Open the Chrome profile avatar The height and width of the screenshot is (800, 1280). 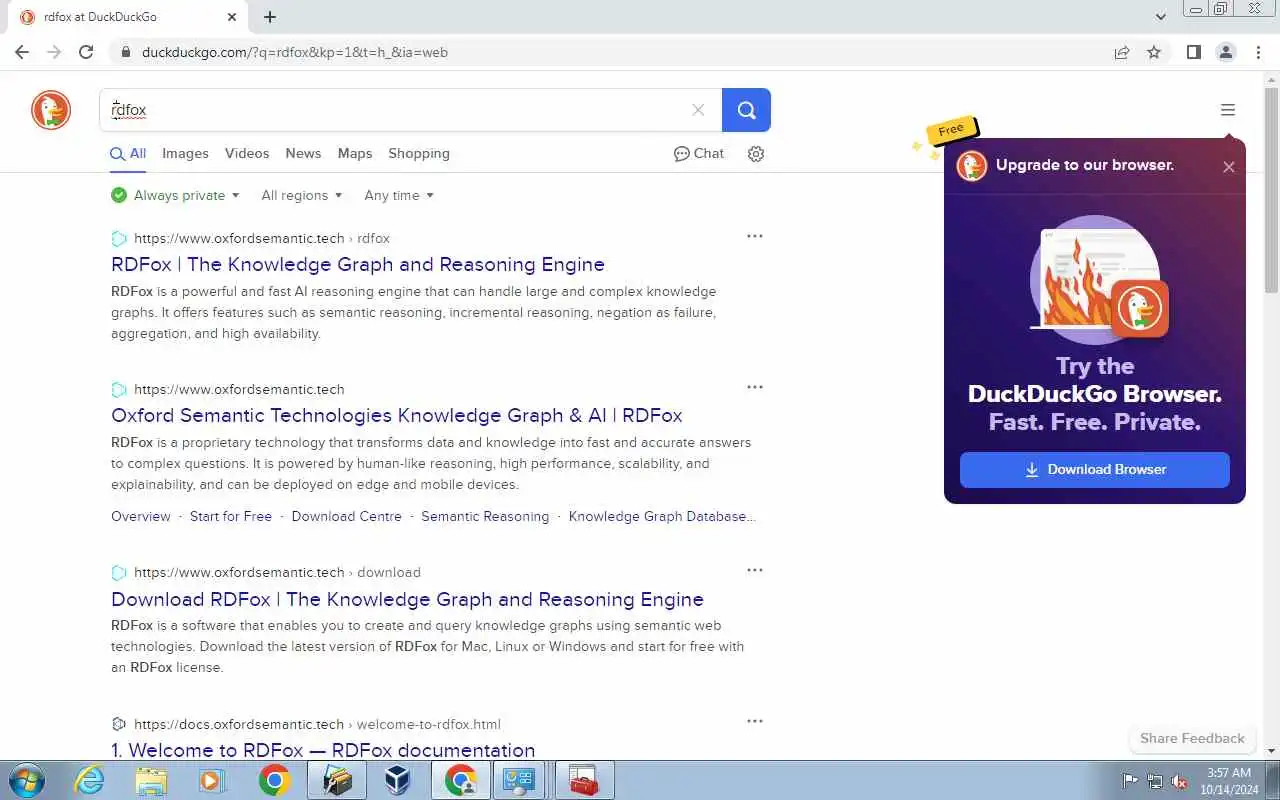(x=1226, y=52)
